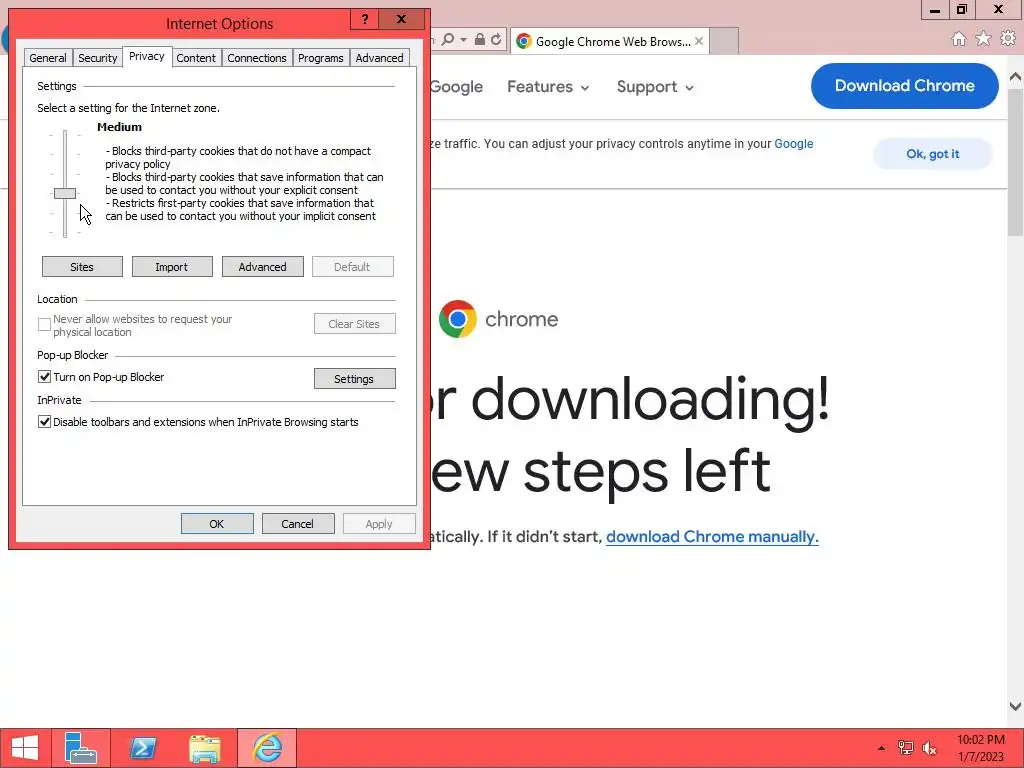Viewport: 1024px width, 768px height.
Task: Click the Chrome favicon on the browser tab
Action: [x=523, y=41]
